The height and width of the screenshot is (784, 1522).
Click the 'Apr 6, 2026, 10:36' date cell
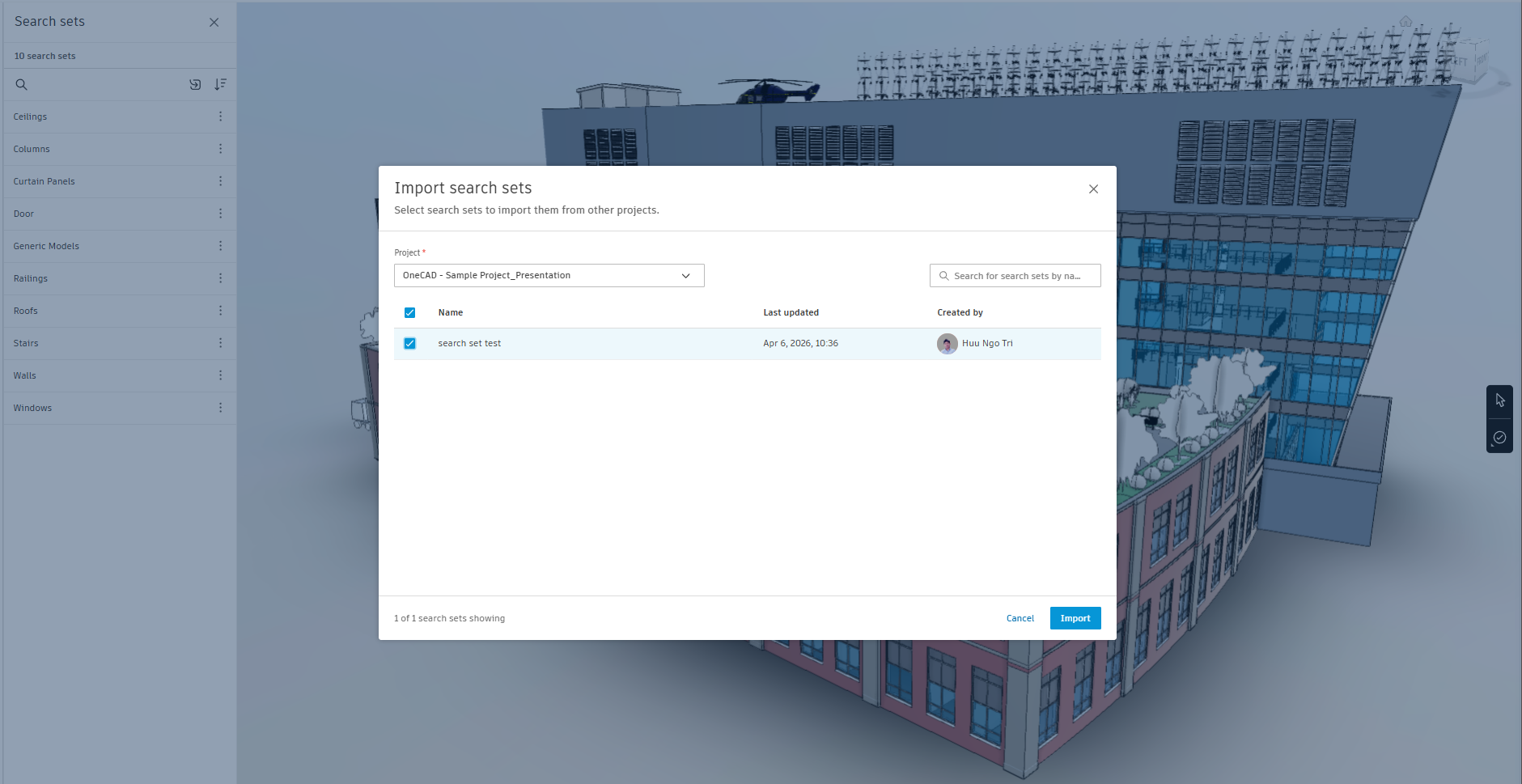[800, 344]
